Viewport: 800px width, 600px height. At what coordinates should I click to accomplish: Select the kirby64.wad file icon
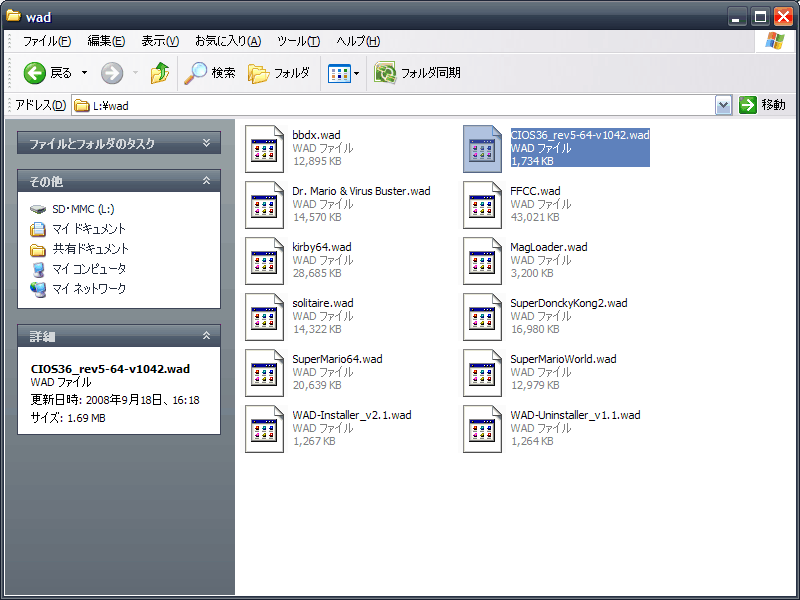(x=264, y=261)
